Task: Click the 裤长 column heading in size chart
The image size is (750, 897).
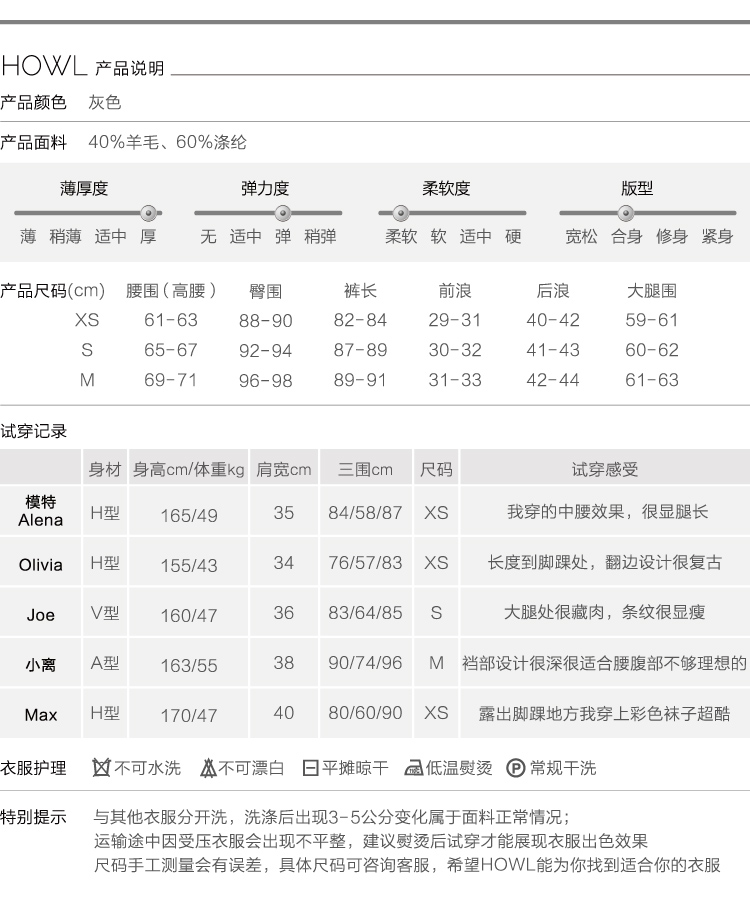Action: pyautogui.click(x=360, y=291)
